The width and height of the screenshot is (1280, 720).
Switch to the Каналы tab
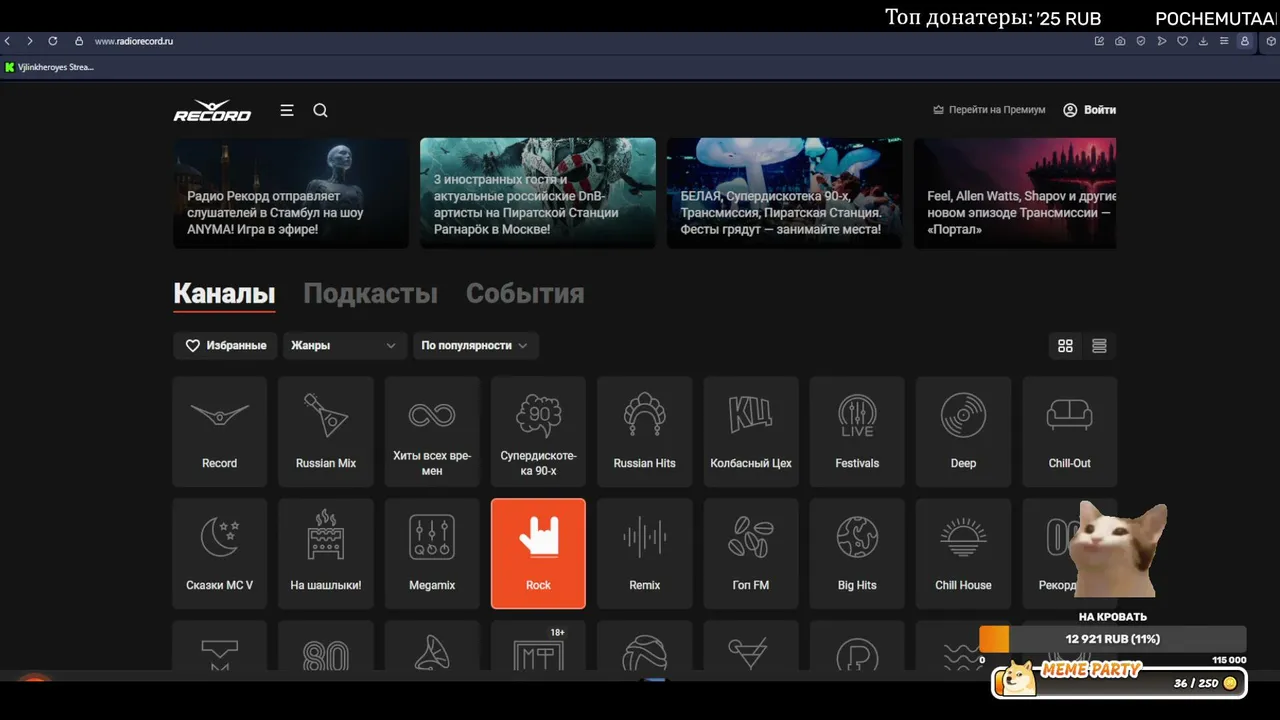point(224,294)
